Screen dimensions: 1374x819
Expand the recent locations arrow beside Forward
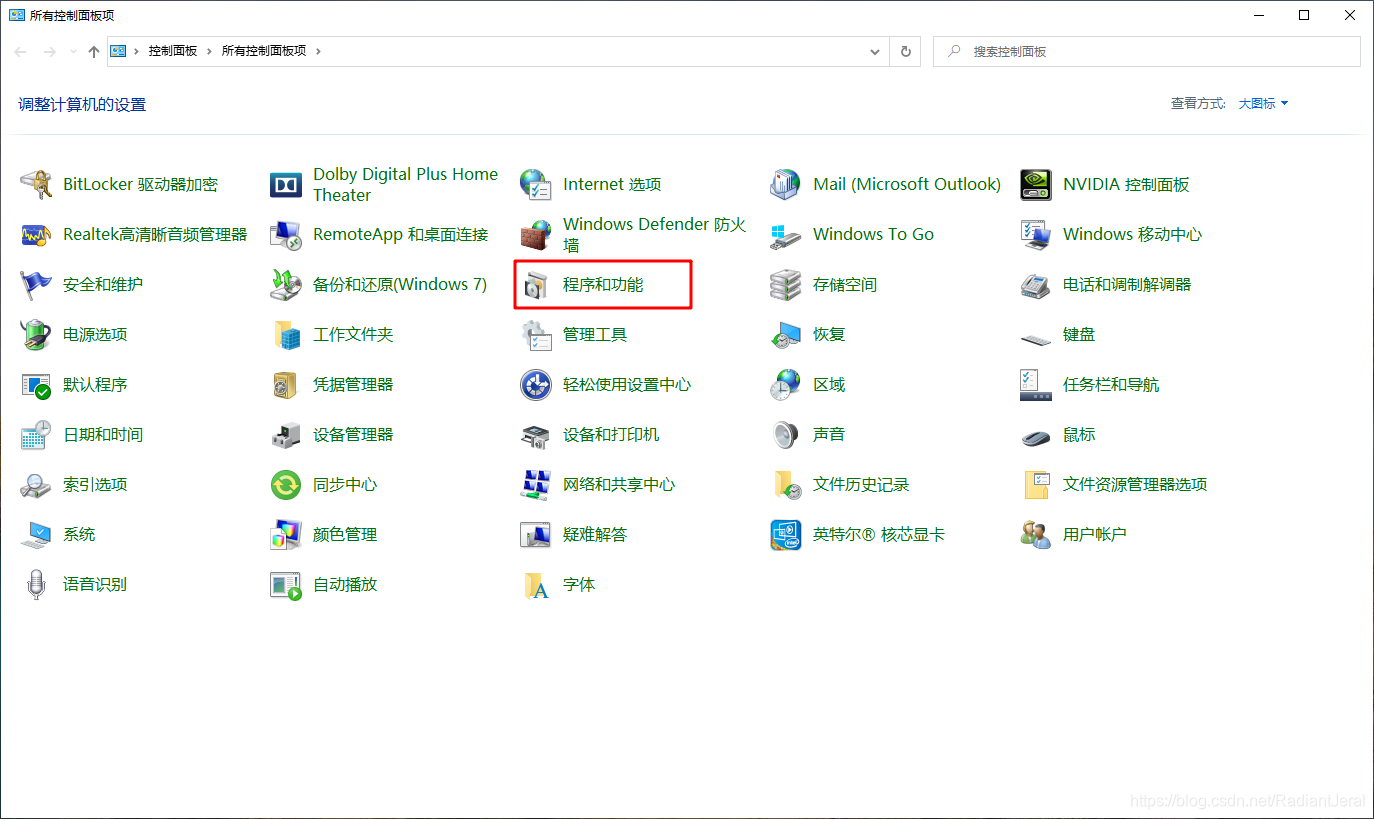(73, 51)
